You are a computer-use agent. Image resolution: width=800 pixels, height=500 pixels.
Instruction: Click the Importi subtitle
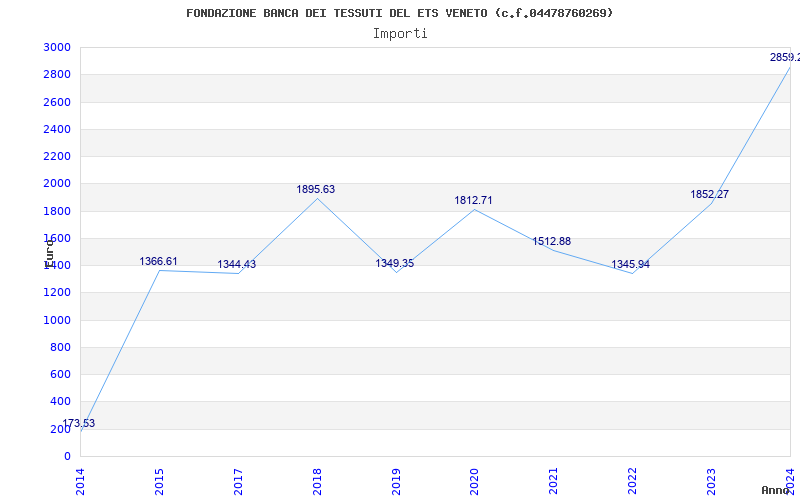(x=400, y=34)
